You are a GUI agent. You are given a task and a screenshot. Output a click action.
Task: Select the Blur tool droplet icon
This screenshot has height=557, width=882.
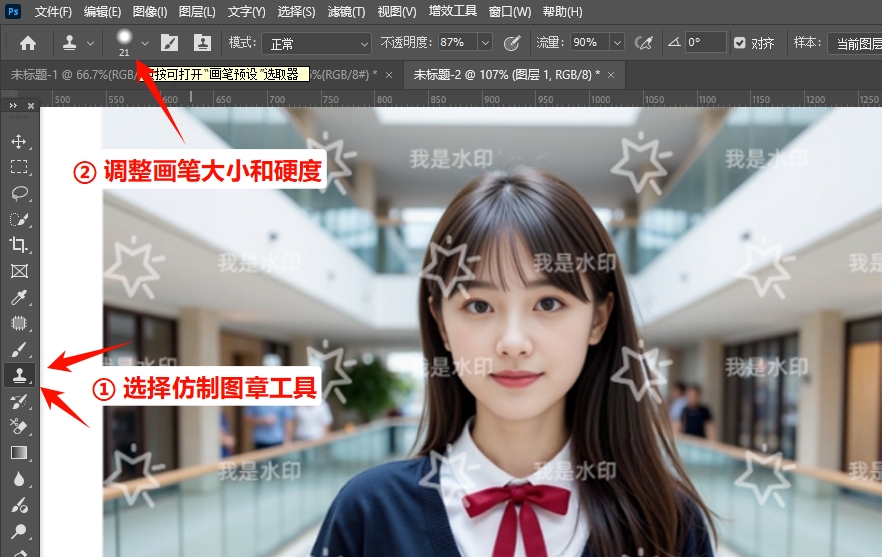[x=19, y=479]
